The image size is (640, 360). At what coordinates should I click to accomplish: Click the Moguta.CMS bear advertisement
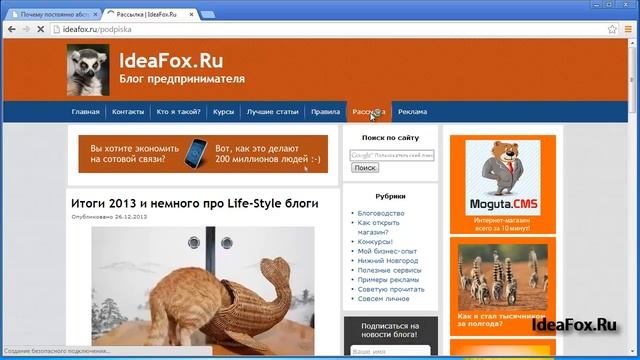[503, 184]
